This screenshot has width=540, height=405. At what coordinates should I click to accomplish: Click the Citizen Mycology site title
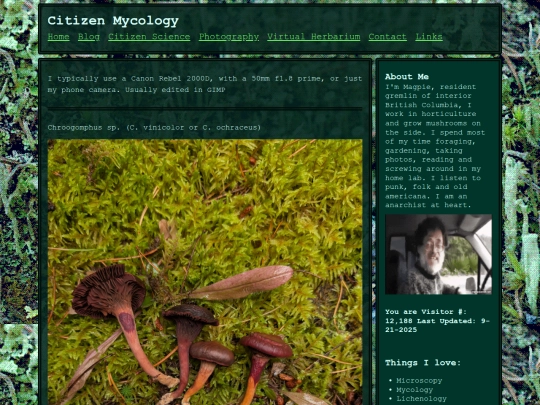click(x=113, y=21)
